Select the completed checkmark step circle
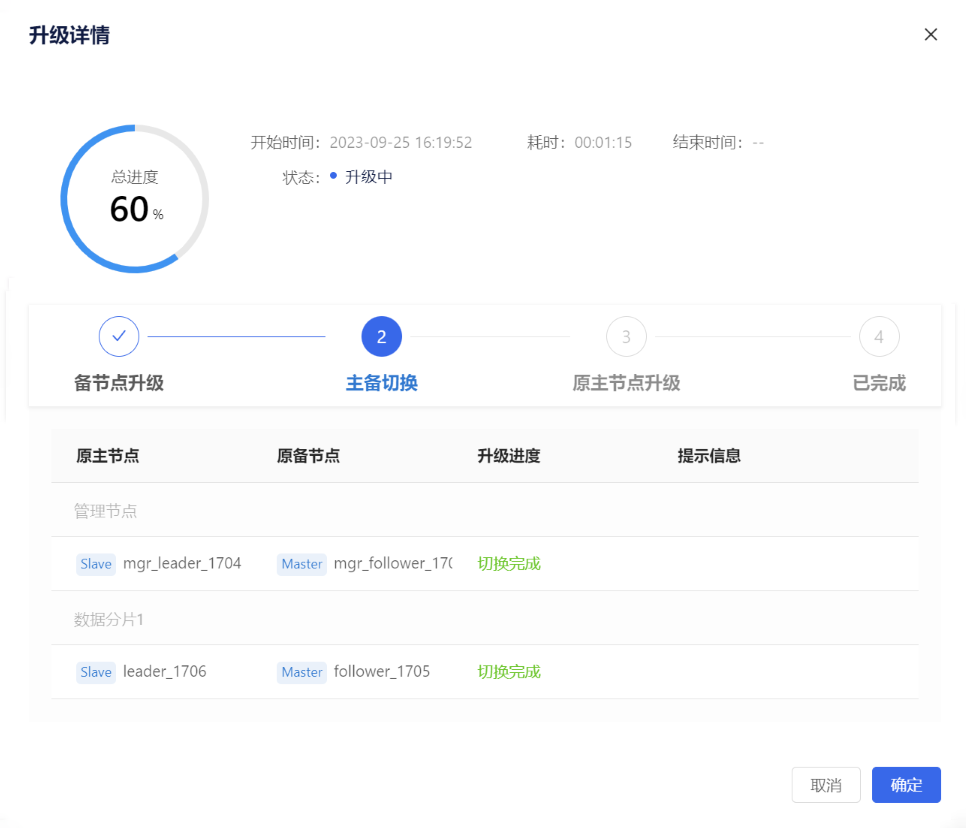 [119, 336]
